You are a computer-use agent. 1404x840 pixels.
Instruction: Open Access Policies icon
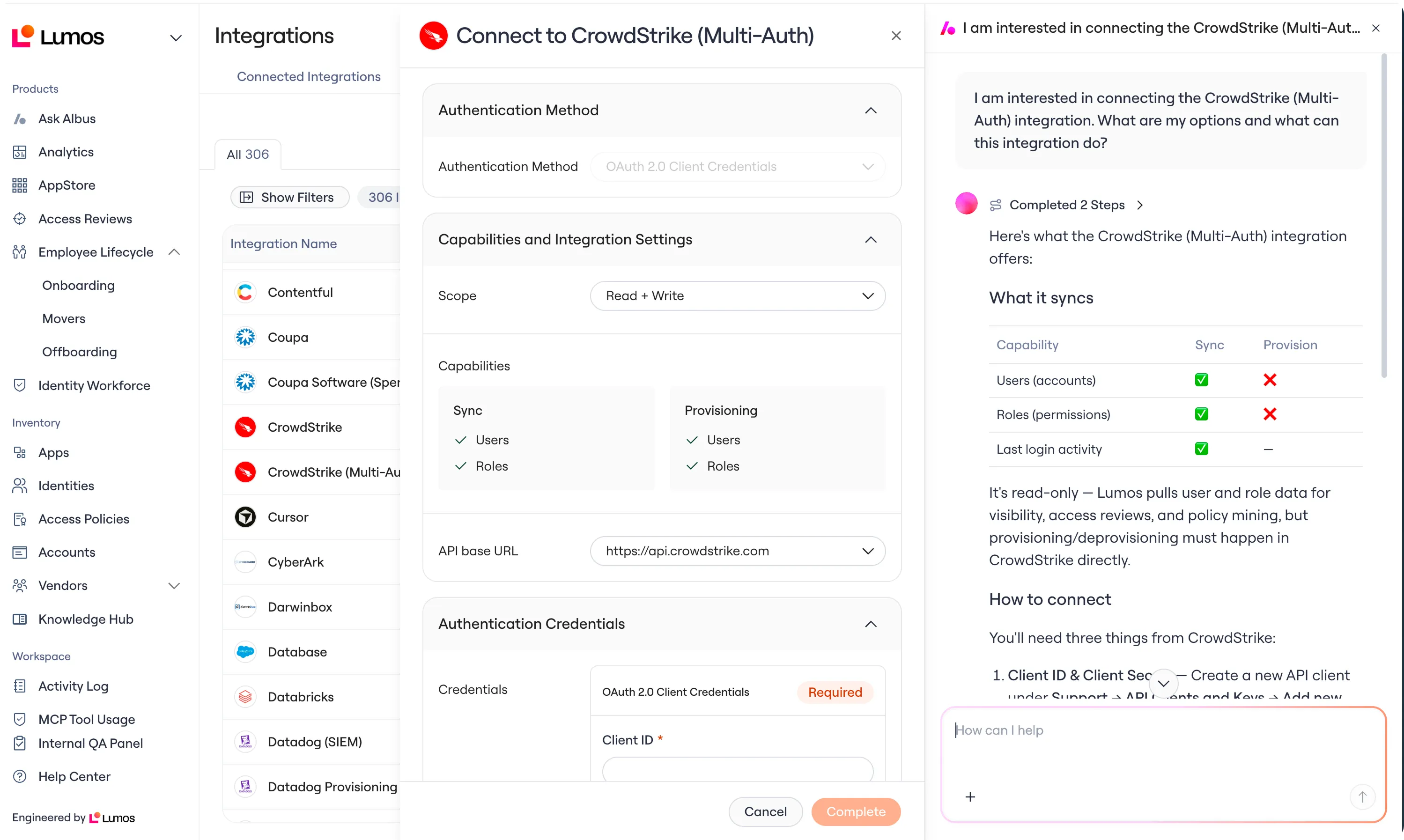20,519
